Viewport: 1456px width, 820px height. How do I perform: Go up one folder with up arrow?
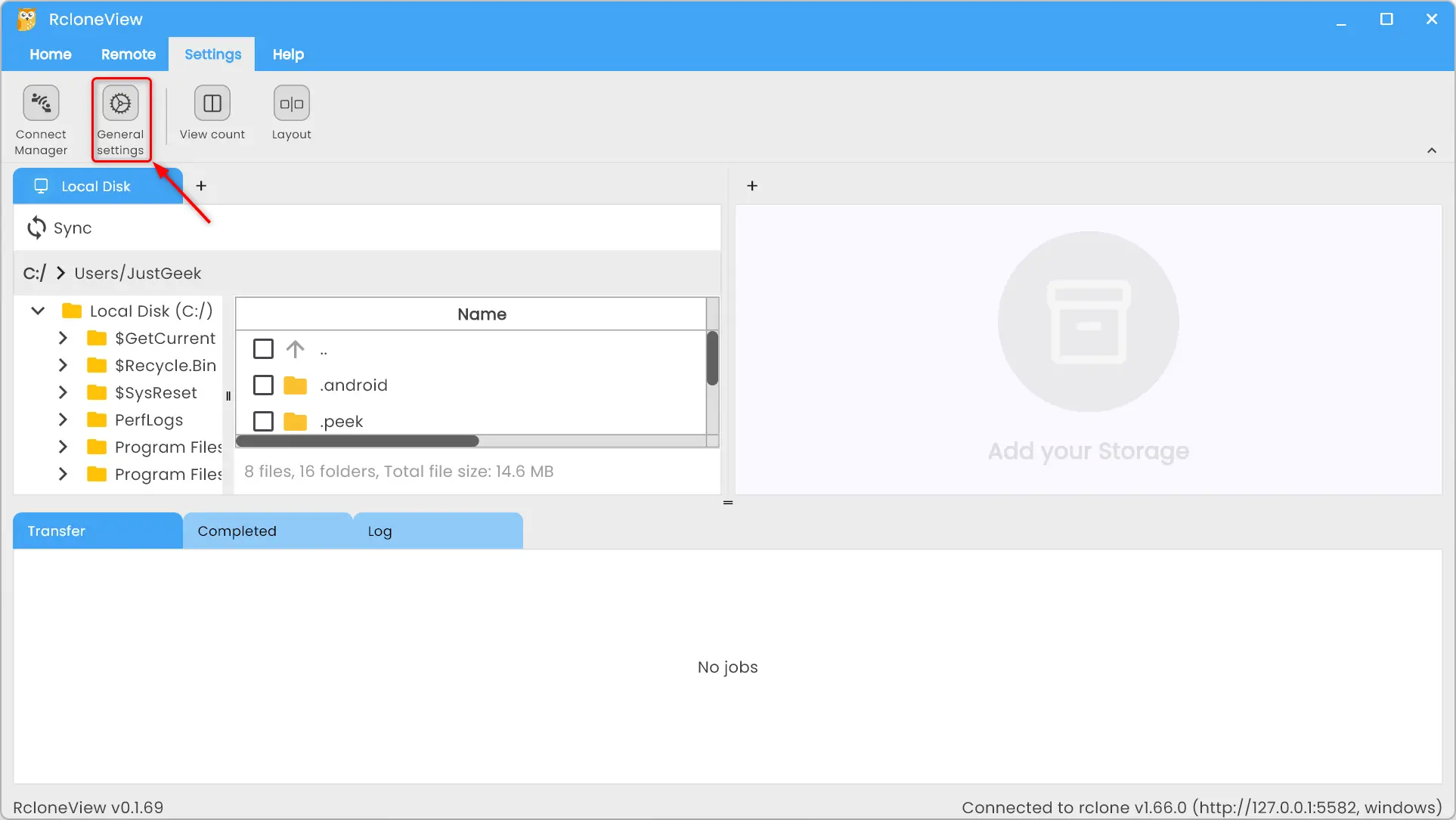tap(295, 348)
